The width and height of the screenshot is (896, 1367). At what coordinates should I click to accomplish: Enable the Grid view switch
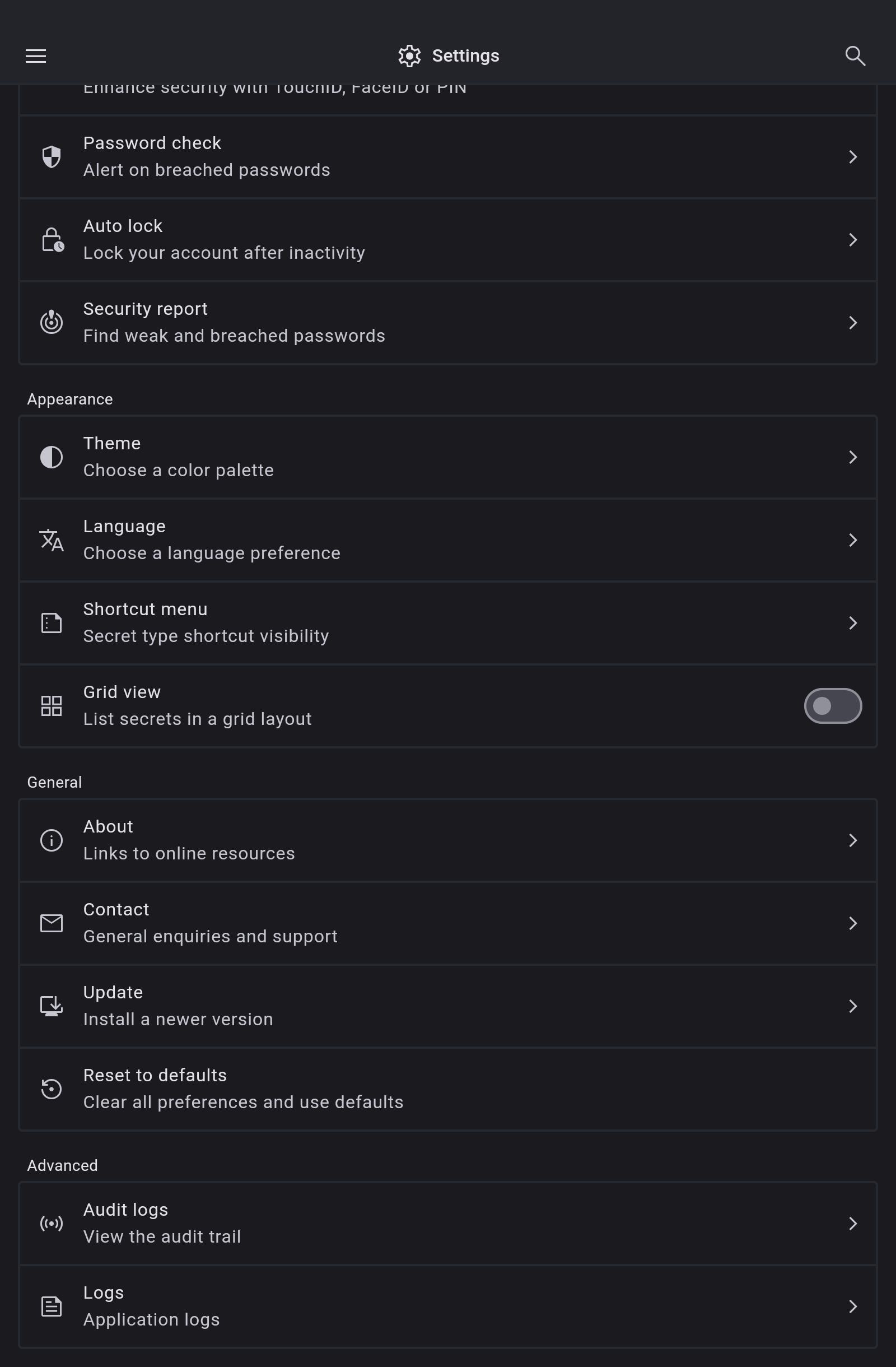832,706
